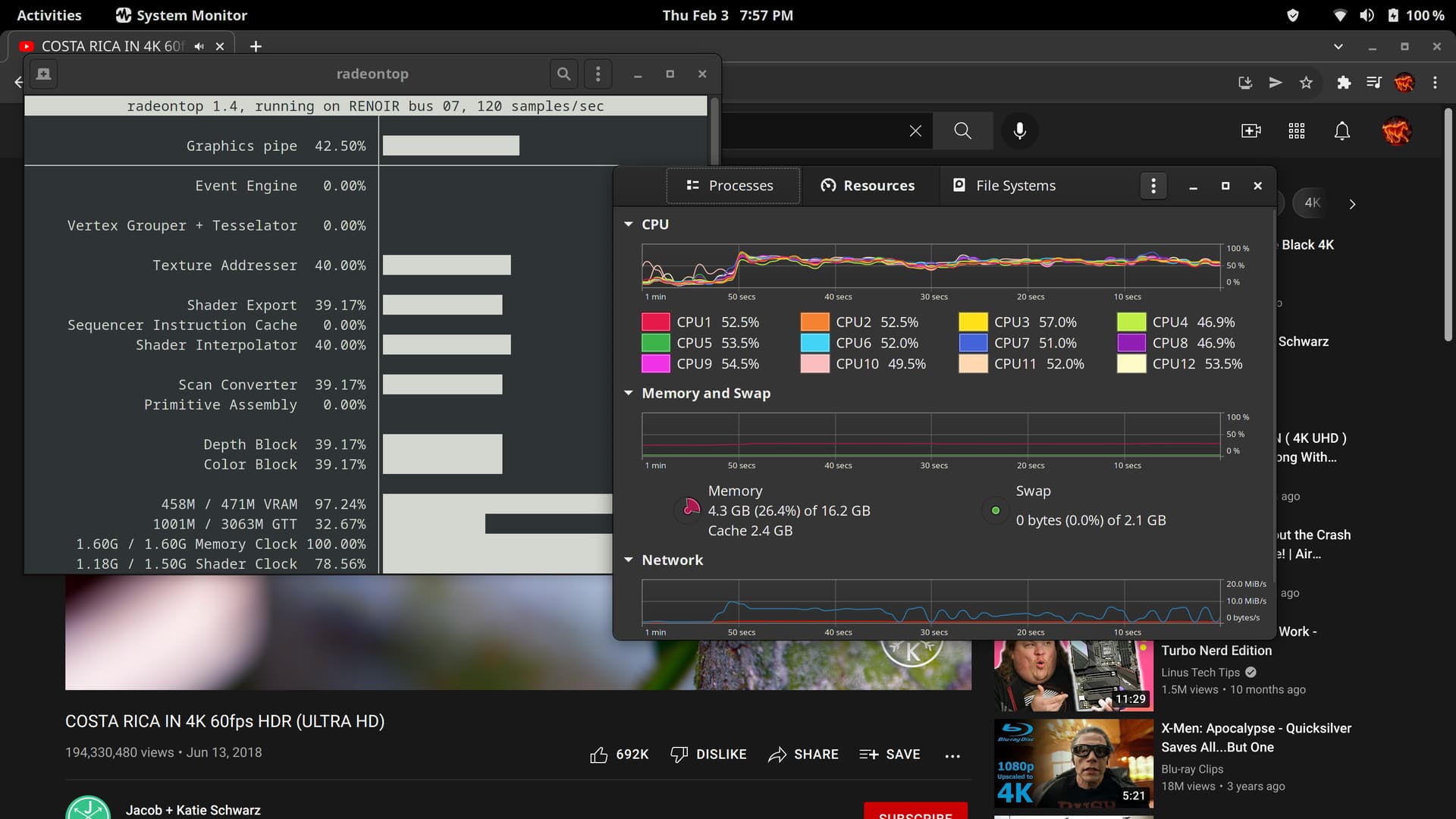Switch to the File Systems tab
Screen dimensions: 1456x819
pos(1004,186)
